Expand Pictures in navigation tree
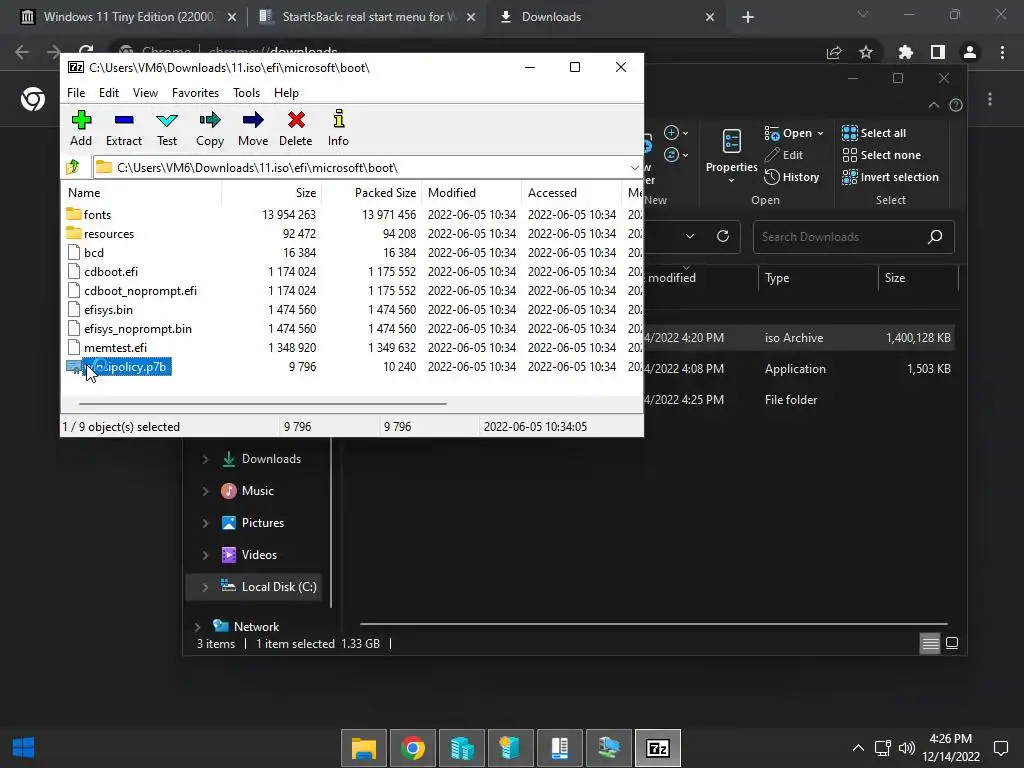 pyautogui.click(x=205, y=523)
